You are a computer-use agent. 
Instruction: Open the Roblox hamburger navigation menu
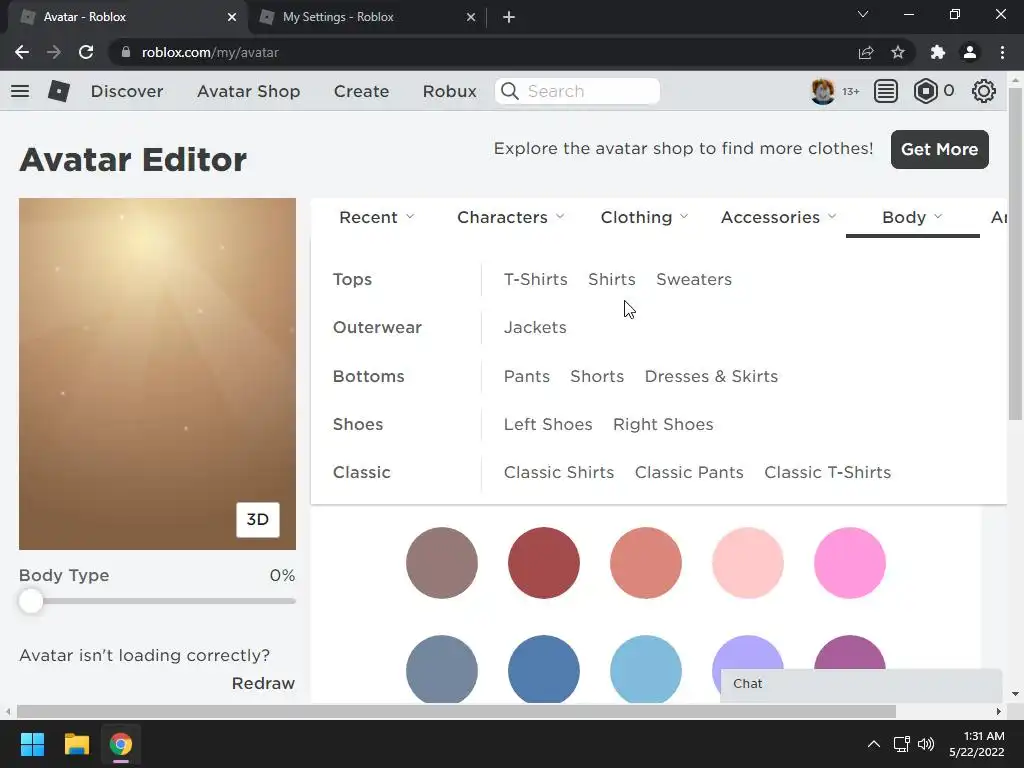coord(20,91)
